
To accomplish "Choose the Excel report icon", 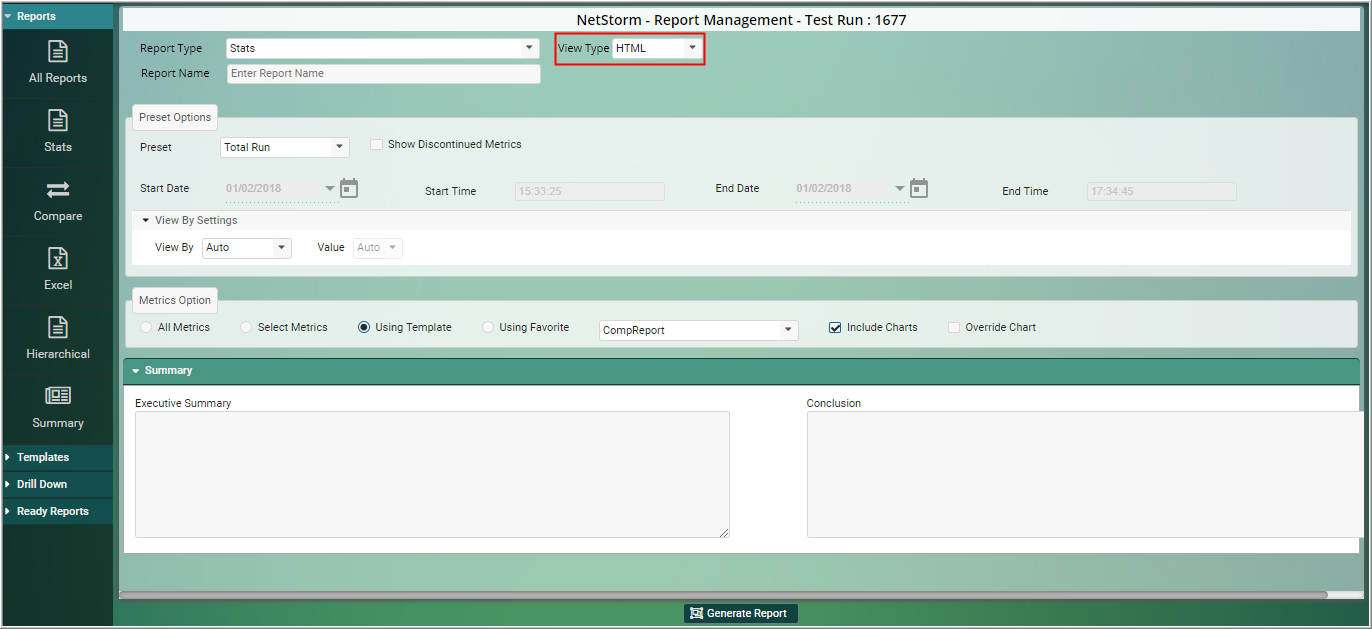I will [58, 258].
